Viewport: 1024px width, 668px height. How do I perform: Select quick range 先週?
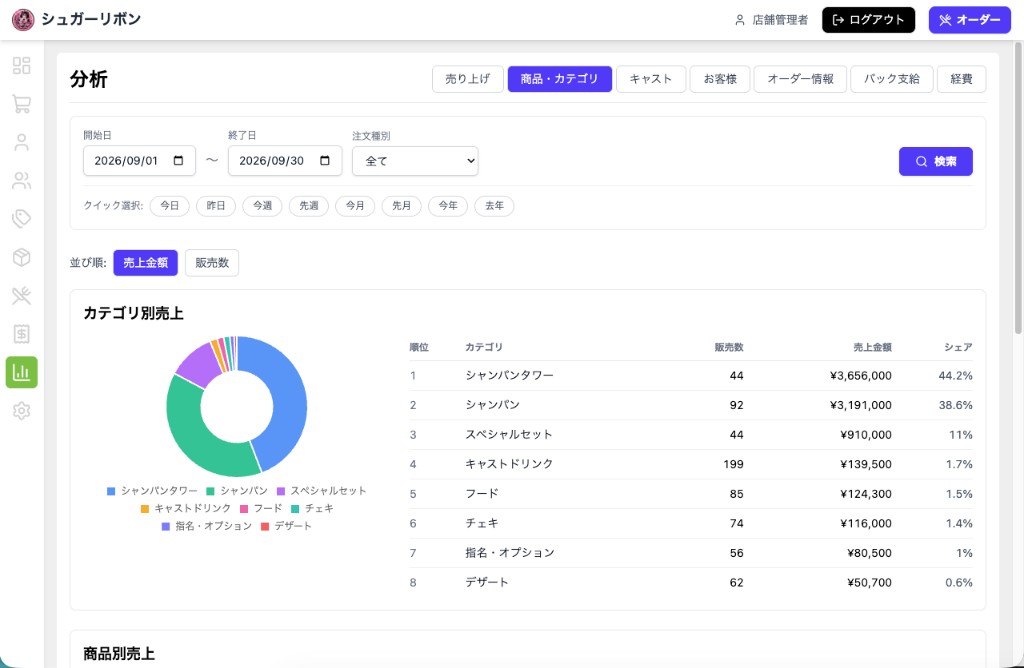(x=309, y=206)
